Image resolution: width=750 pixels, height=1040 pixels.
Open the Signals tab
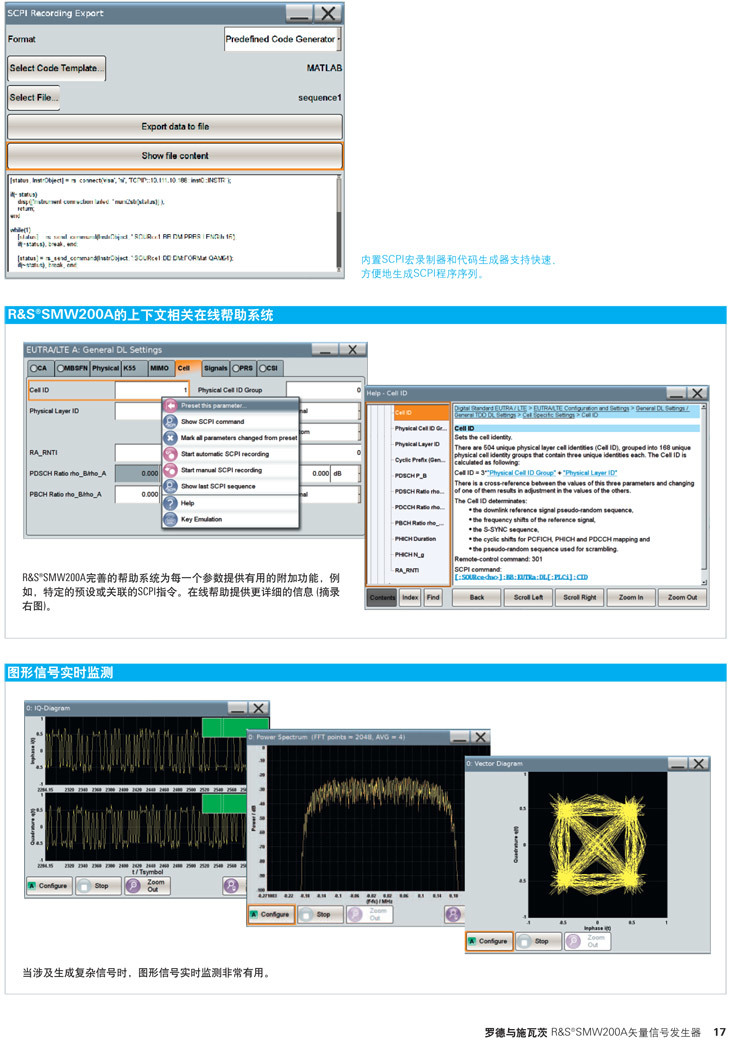click(215, 367)
